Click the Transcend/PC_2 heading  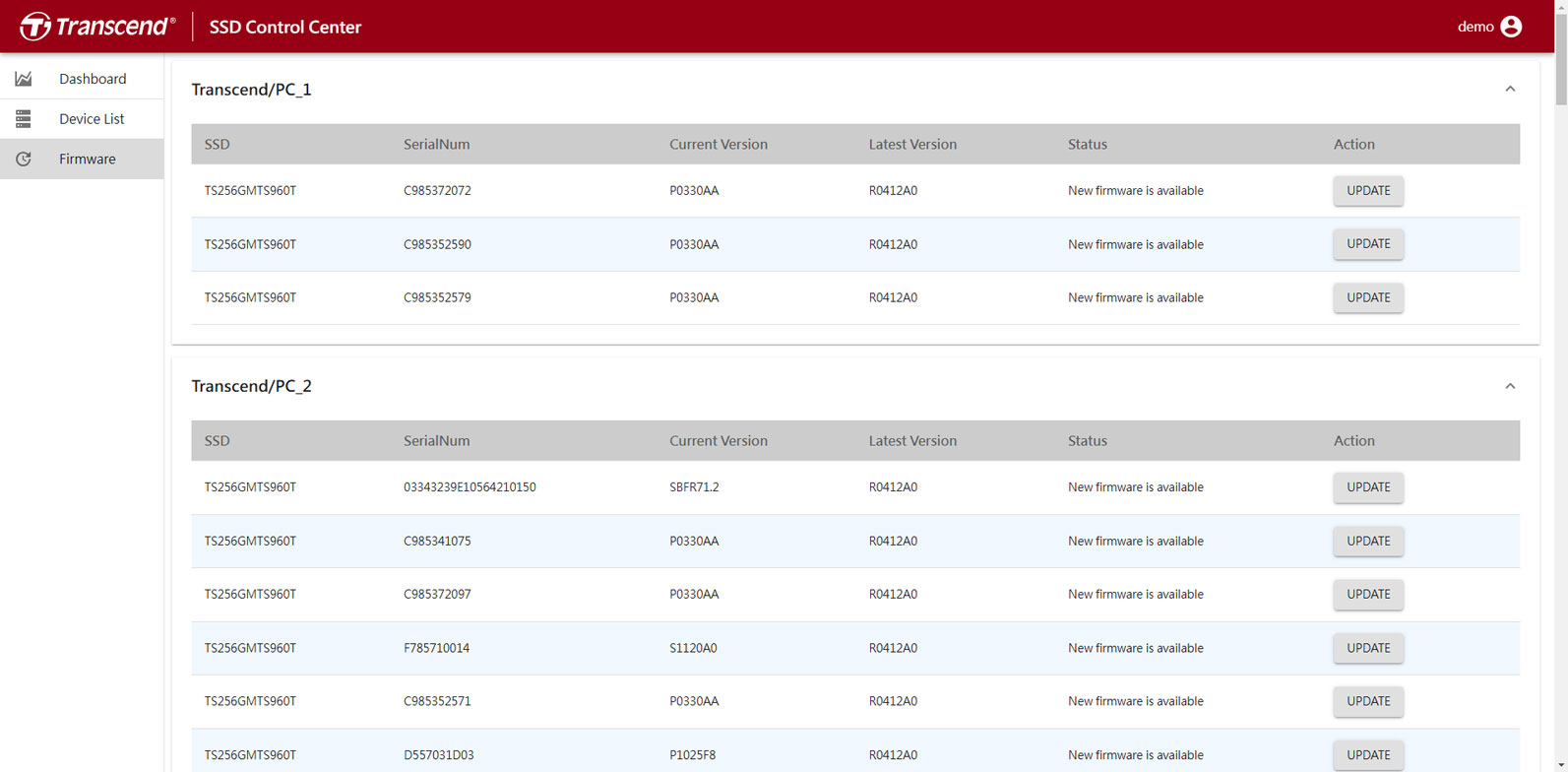(x=251, y=386)
